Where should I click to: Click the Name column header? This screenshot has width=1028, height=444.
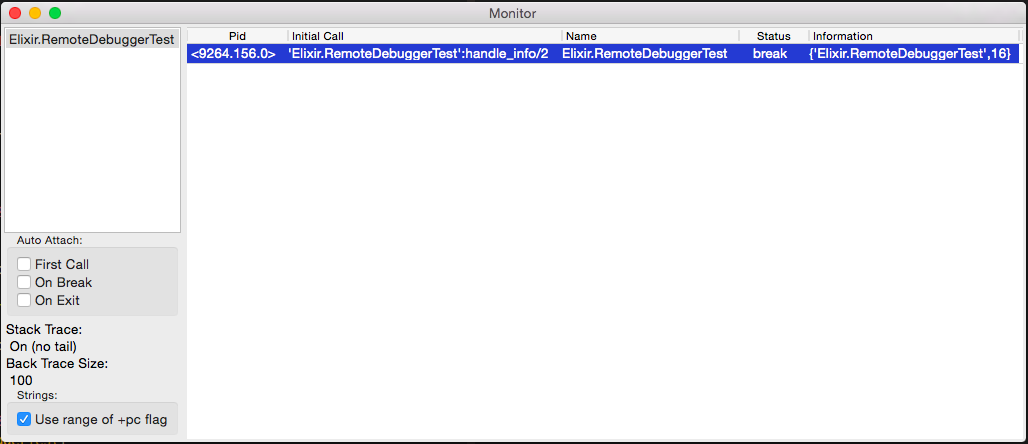point(650,36)
